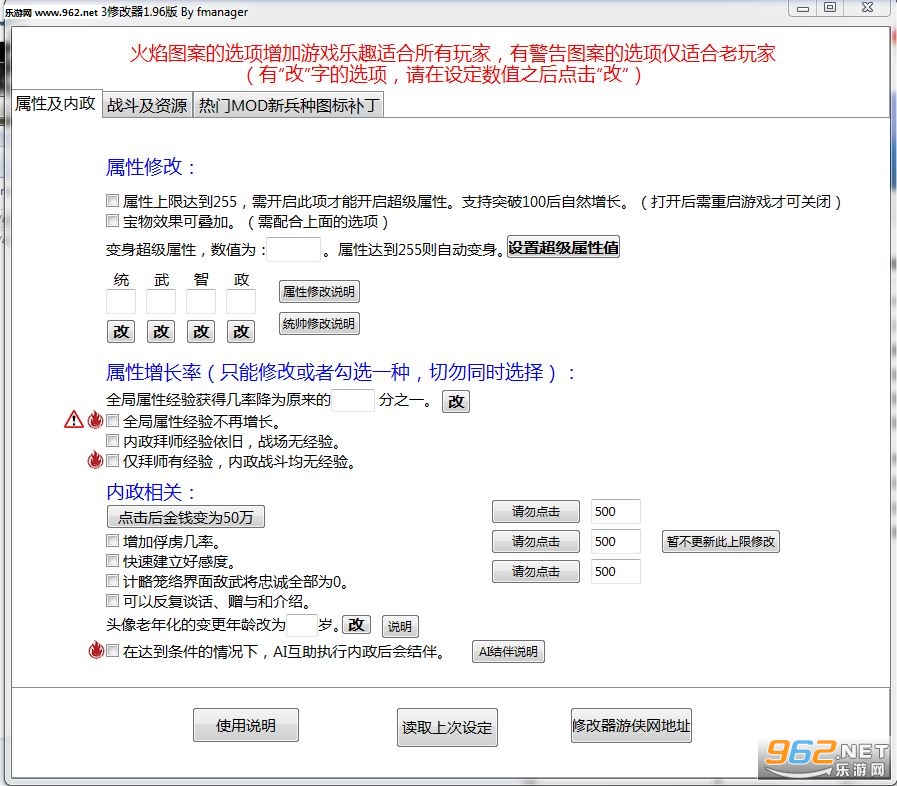
Task: Focus the first 500 value field
Action: coord(616,511)
